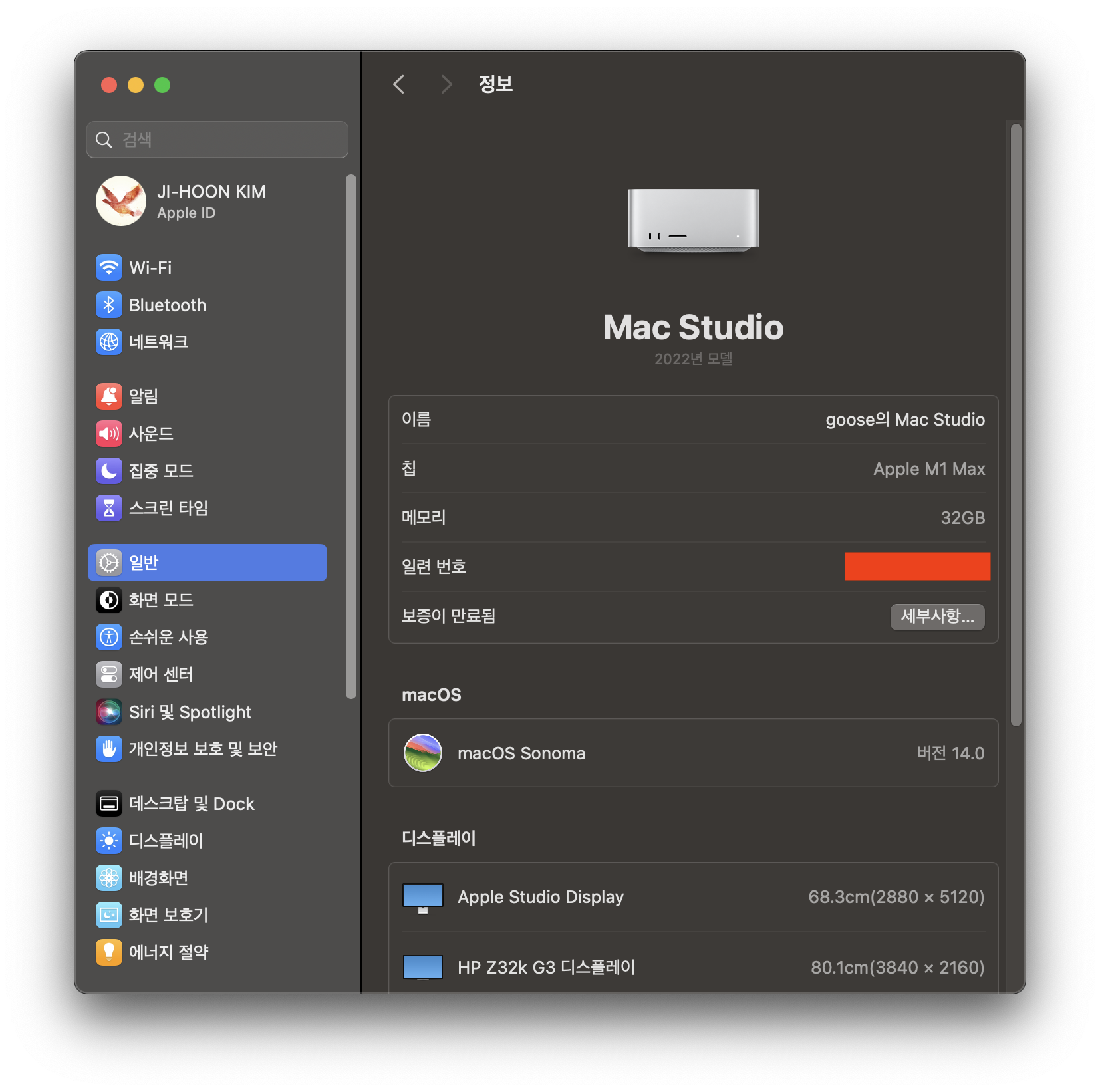Open the 사운드 speaker icon
Screen dimensions: 1100x1092
click(109, 434)
